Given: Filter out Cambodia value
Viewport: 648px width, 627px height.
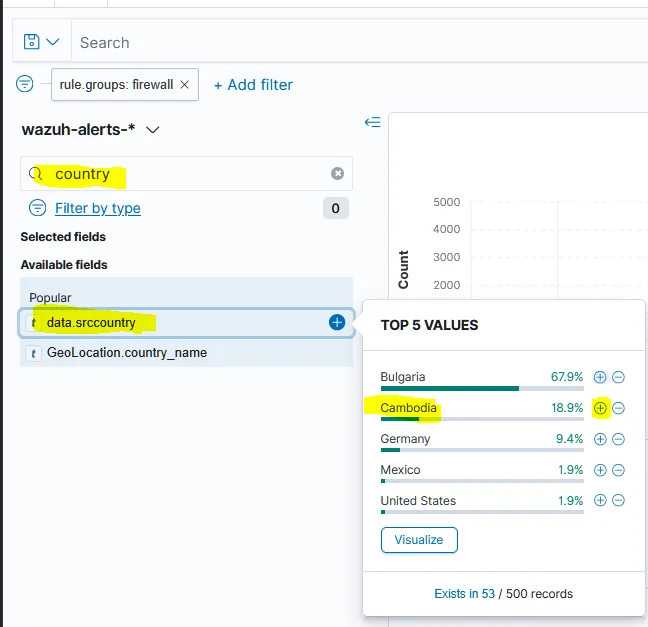Looking at the screenshot, I should (618, 408).
